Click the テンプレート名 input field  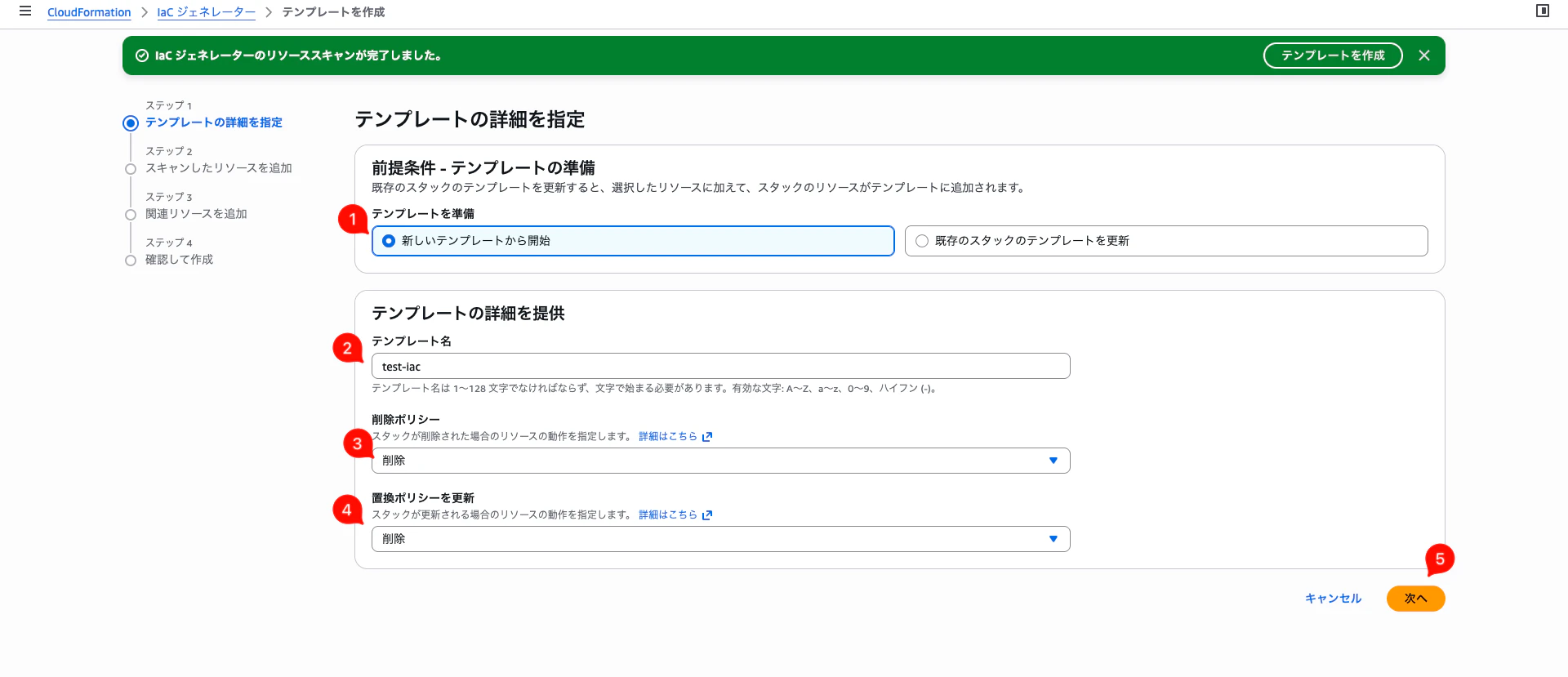(x=720, y=366)
